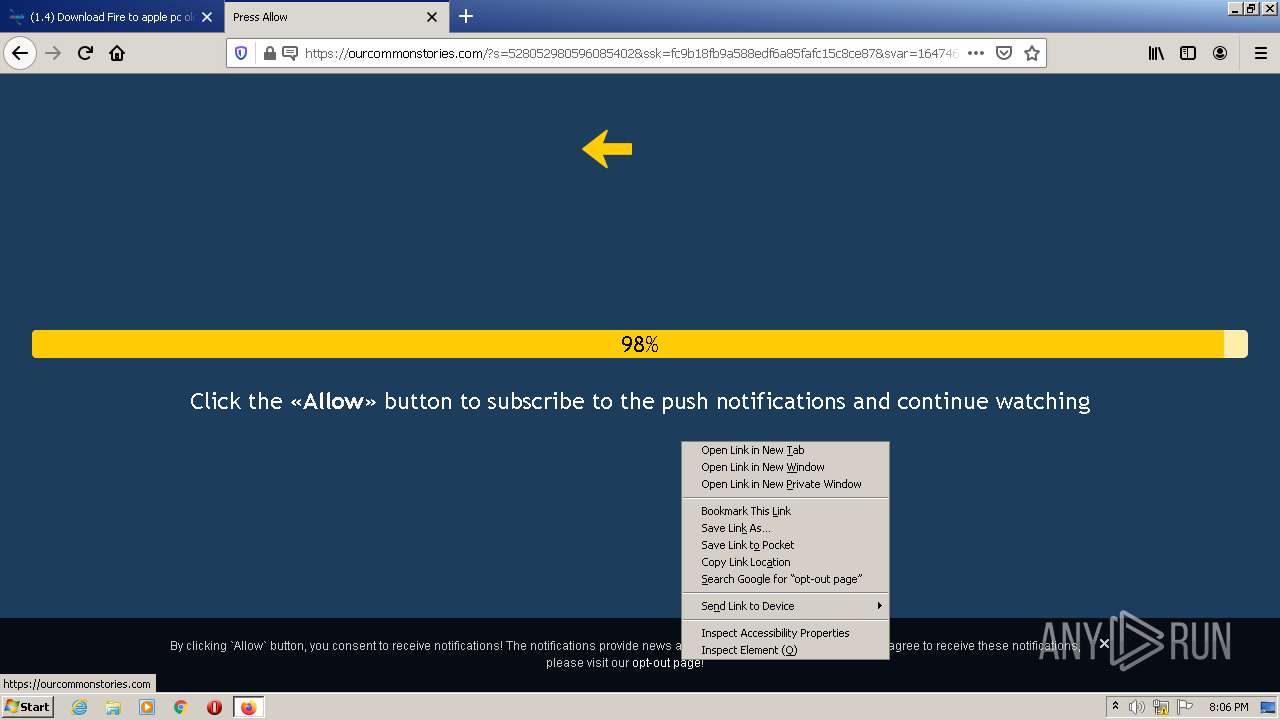
Task: Show hidden system tray icons
Action: pos(1116,707)
